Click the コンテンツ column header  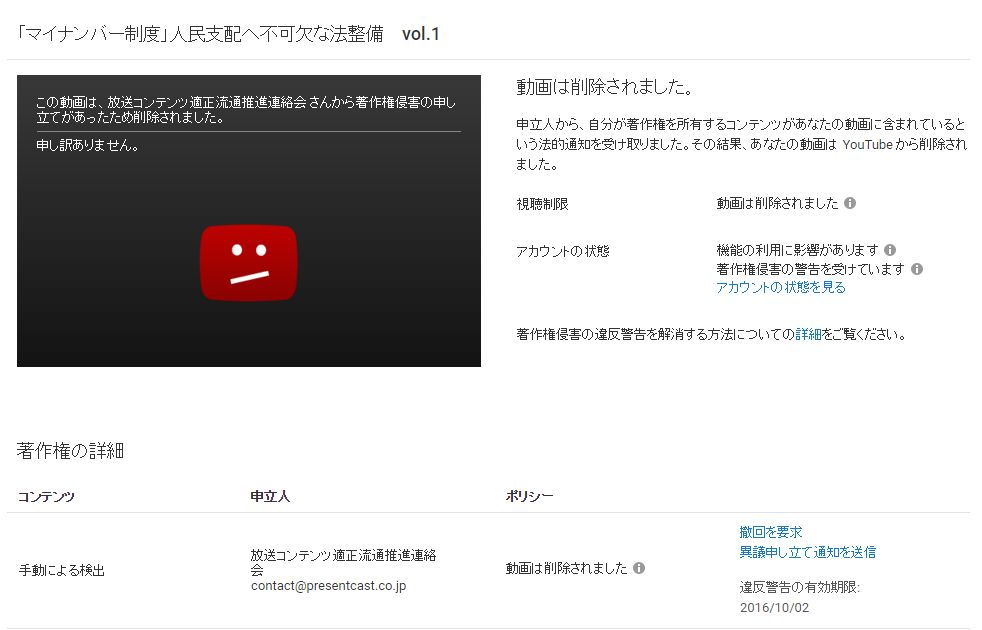tap(46, 497)
